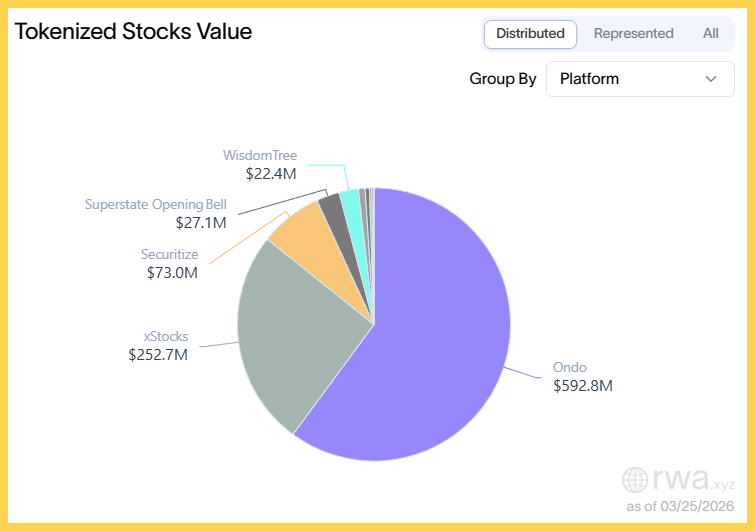Click the as of 03/25/2026 date text

pyautogui.click(x=680, y=506)
